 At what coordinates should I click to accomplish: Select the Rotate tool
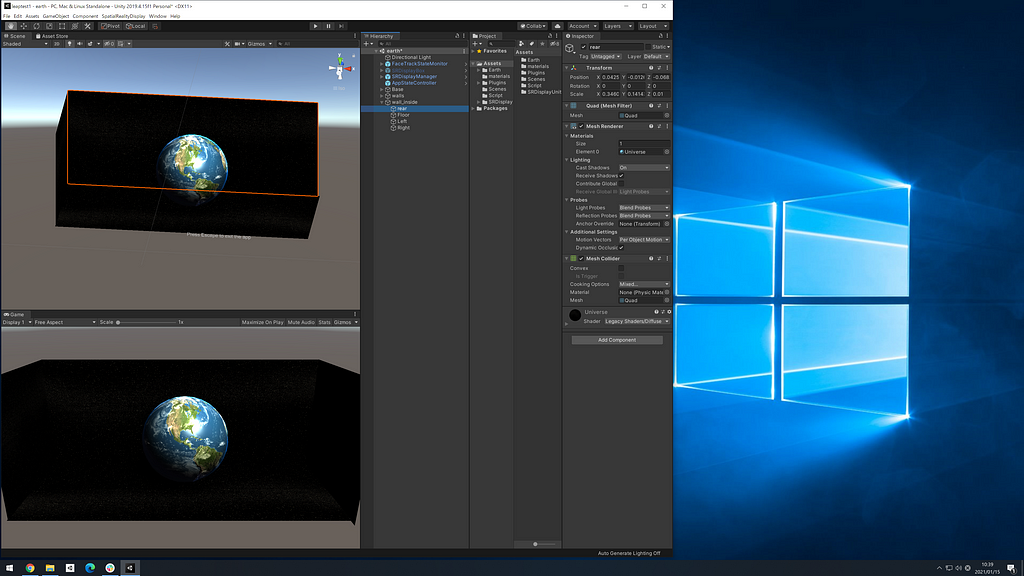tap(36, 26)
